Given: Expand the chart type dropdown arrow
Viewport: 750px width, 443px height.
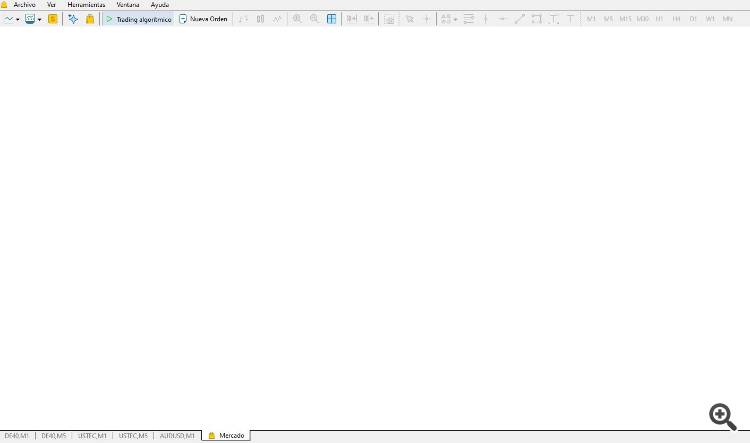Looking at the screenshot, I should (x=18, y=20).
